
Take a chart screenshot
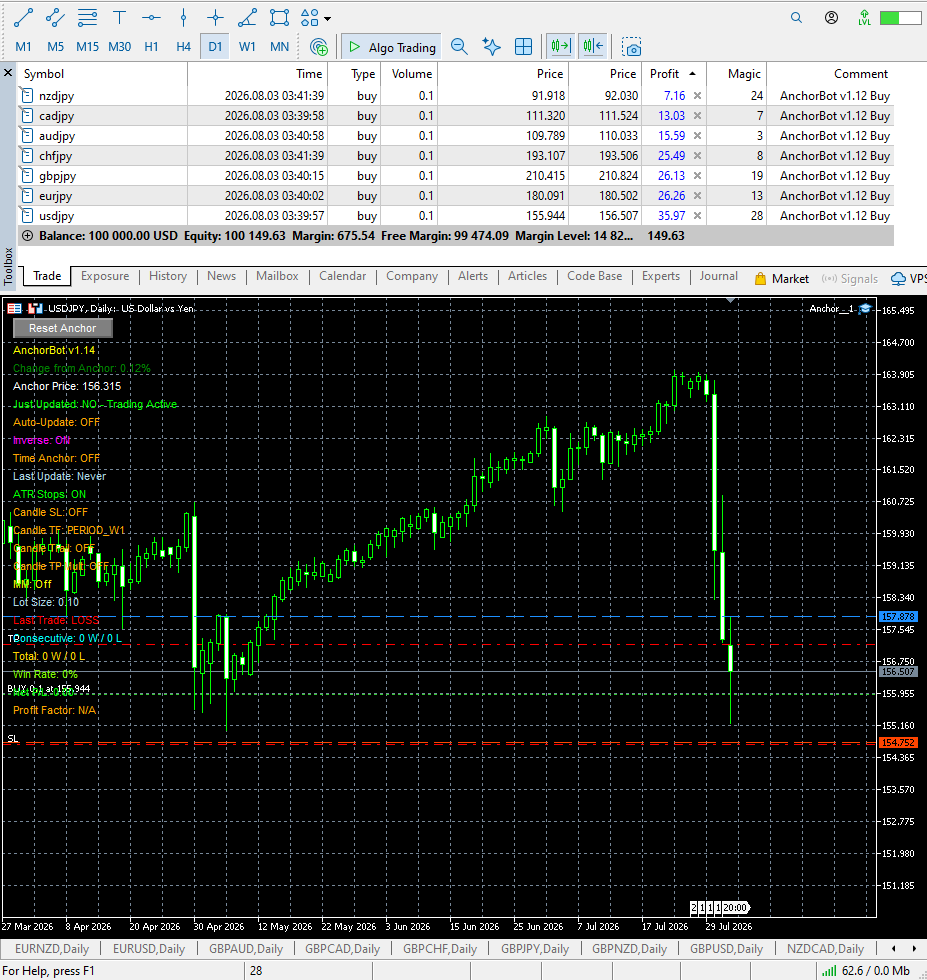(x=632, y=48)
